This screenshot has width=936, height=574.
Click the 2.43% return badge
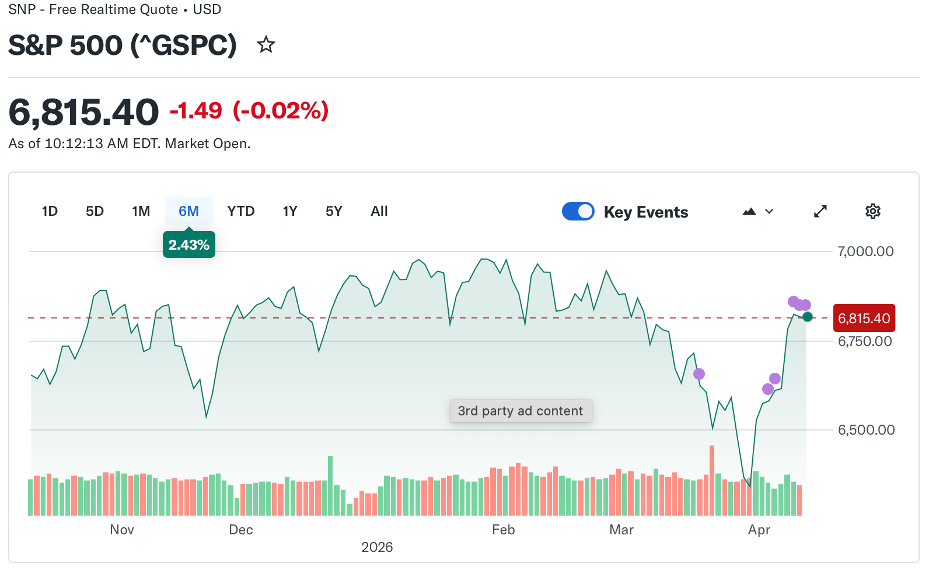pyautogui.click(x=188, y=244)
